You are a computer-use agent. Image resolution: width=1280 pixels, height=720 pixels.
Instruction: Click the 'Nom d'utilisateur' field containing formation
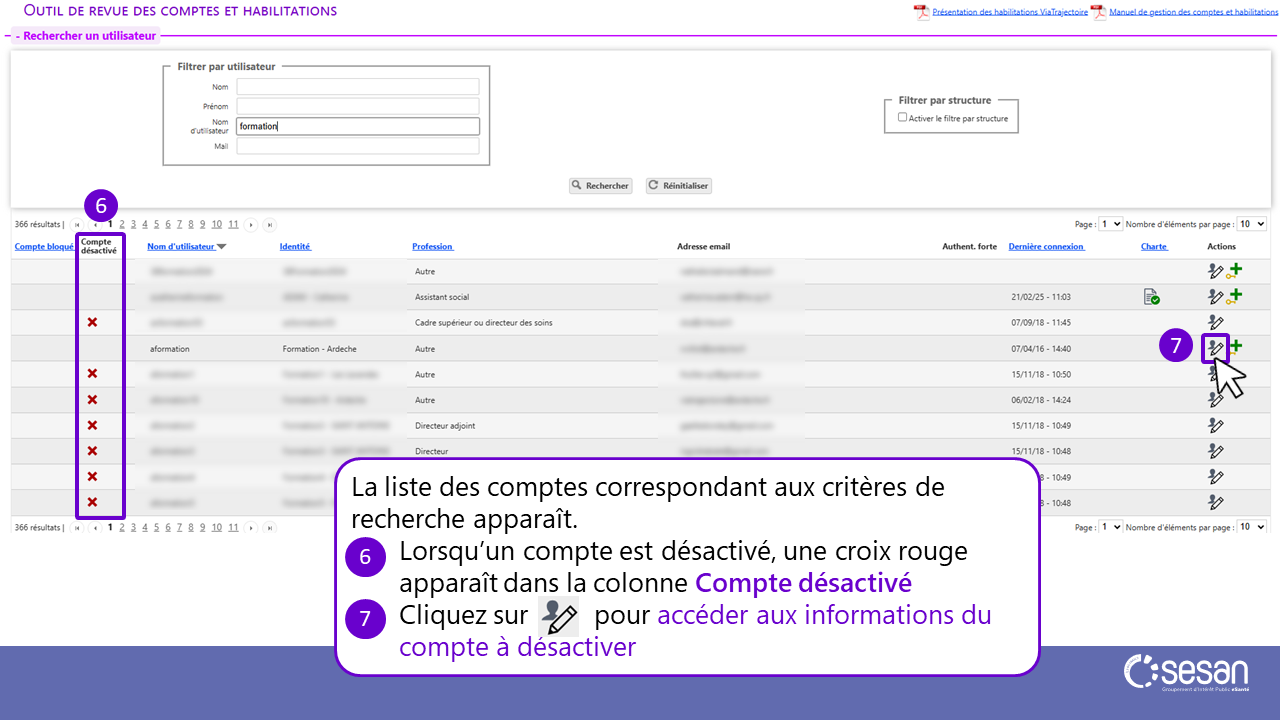point(358,126)
